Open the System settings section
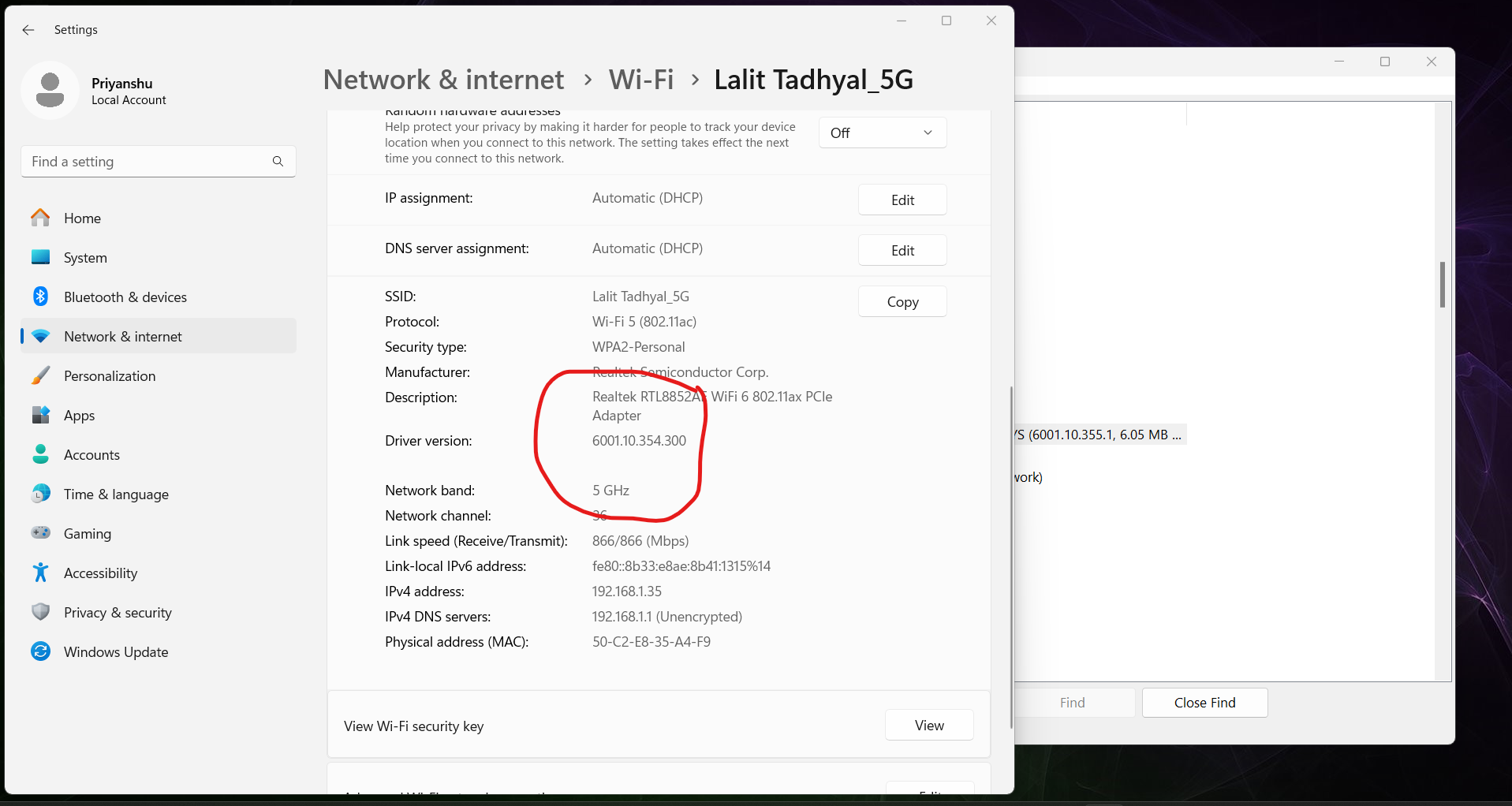Viewport: 1512px width, 806px height. pos(84,257)
